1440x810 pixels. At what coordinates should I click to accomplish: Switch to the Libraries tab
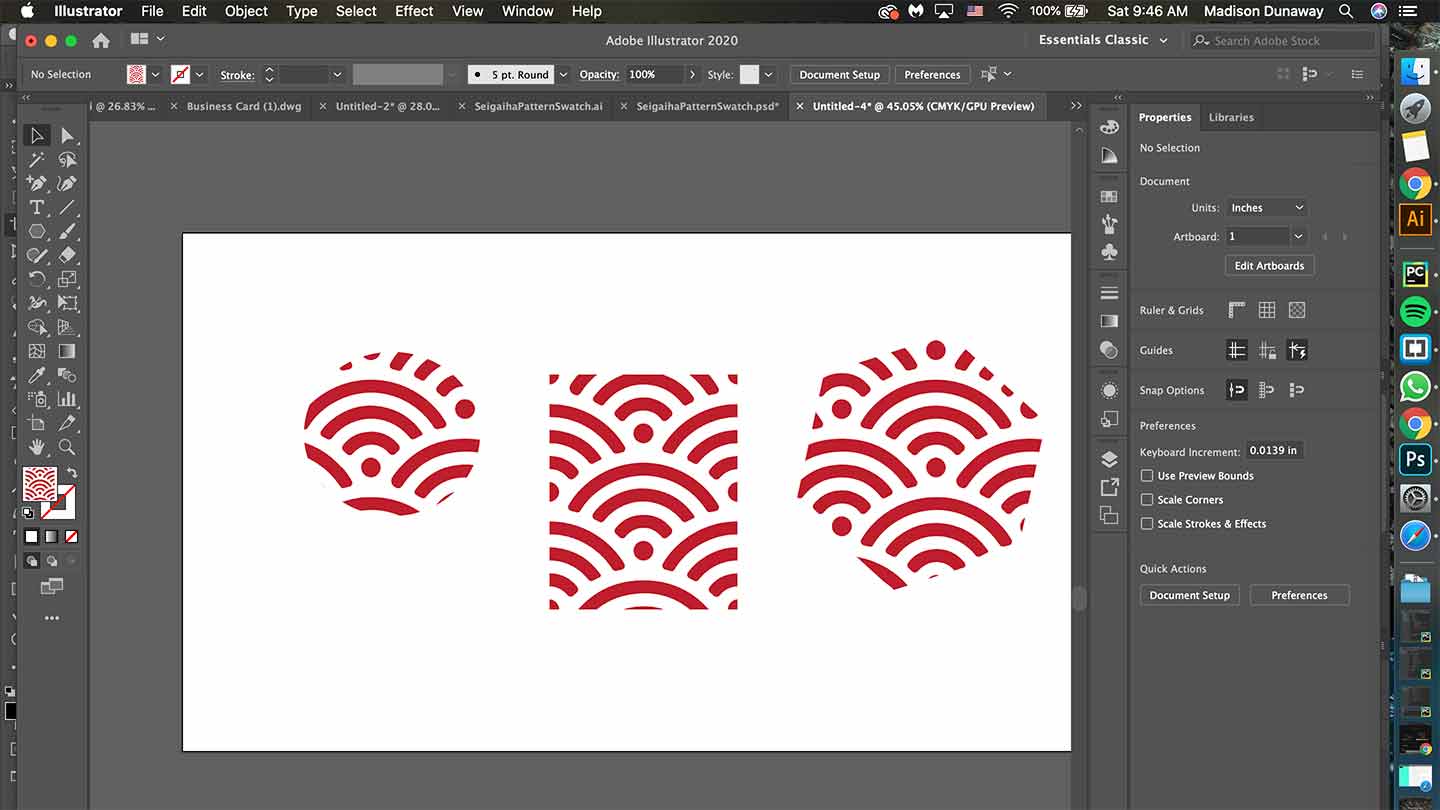pyautogui.click(x=1231, y=117)
